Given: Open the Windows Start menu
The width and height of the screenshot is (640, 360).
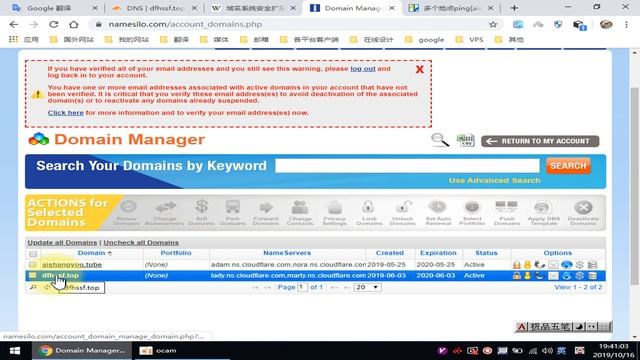Looking at the screenshot, I should tap(15, 351).
